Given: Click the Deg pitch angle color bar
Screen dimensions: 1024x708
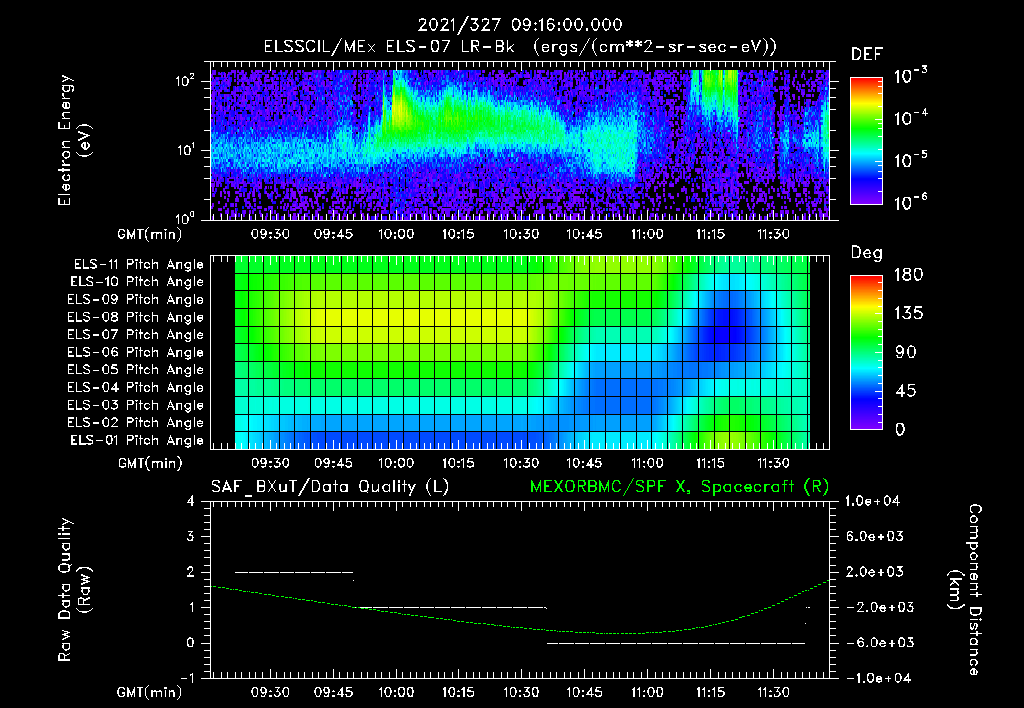Looking at the screenshot, I should [866, 352].
